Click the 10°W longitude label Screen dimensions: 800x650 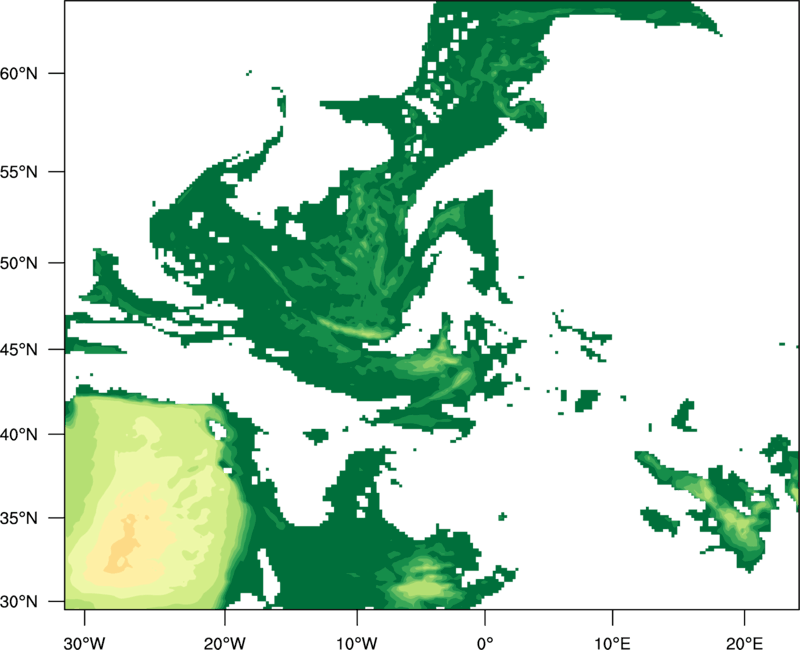click(x=357, y=643)
